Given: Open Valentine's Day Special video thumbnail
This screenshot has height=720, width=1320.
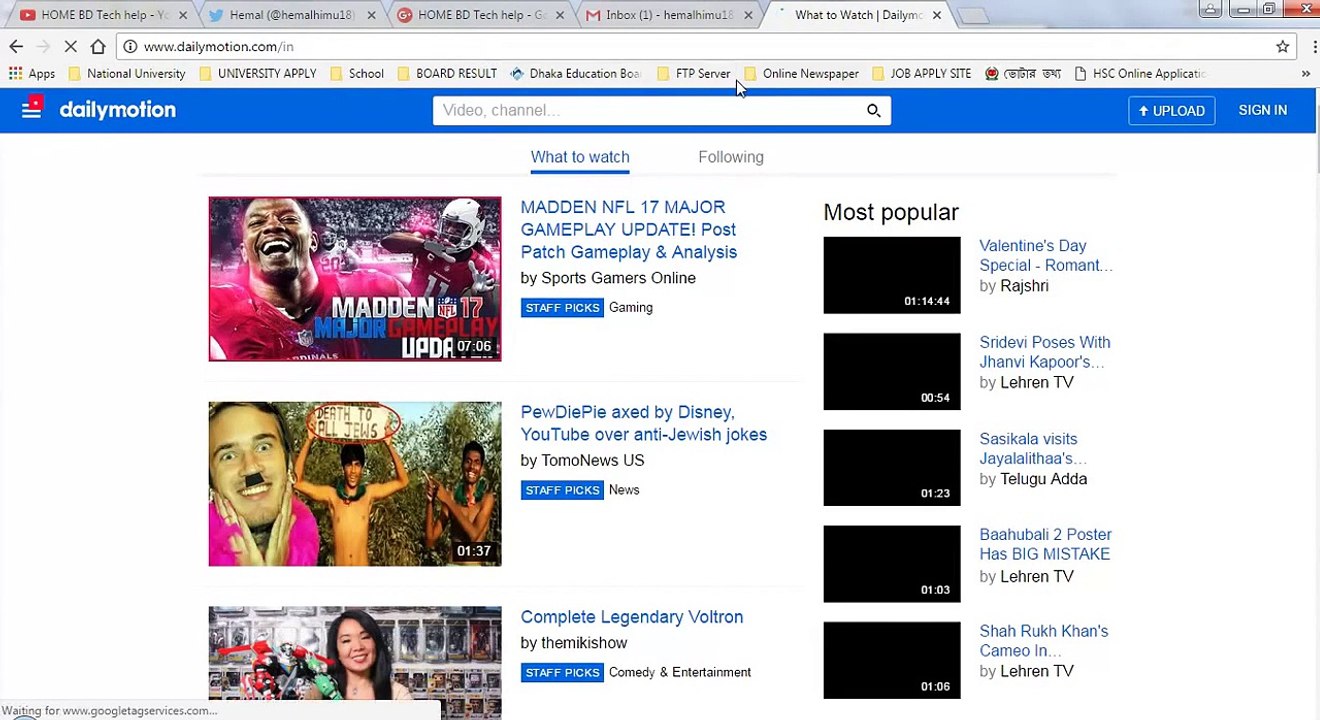Looking at the screenshot, I should (892, 275).
